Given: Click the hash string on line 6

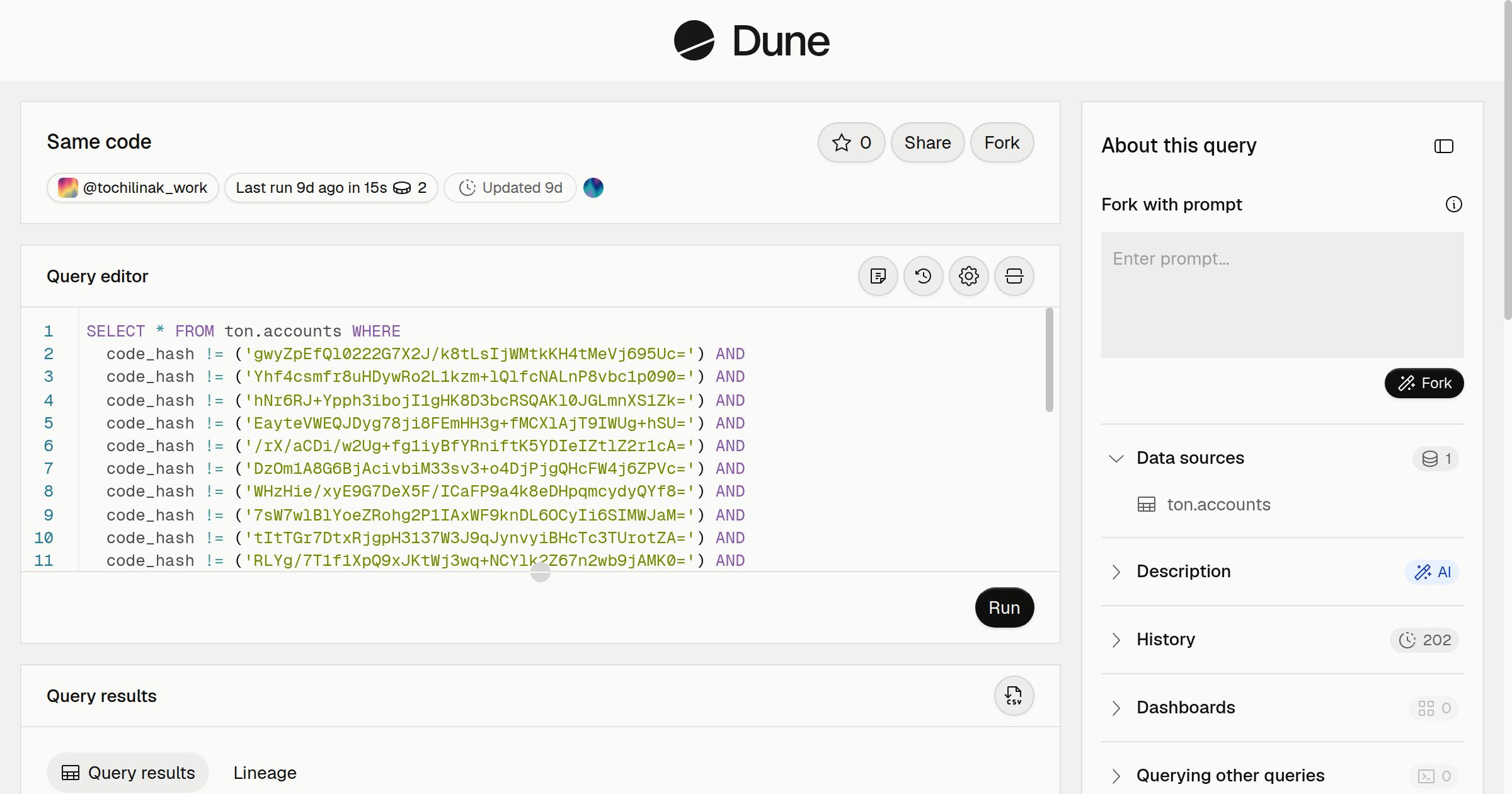Looking at the screenshot, I should (x=469, y=446).
